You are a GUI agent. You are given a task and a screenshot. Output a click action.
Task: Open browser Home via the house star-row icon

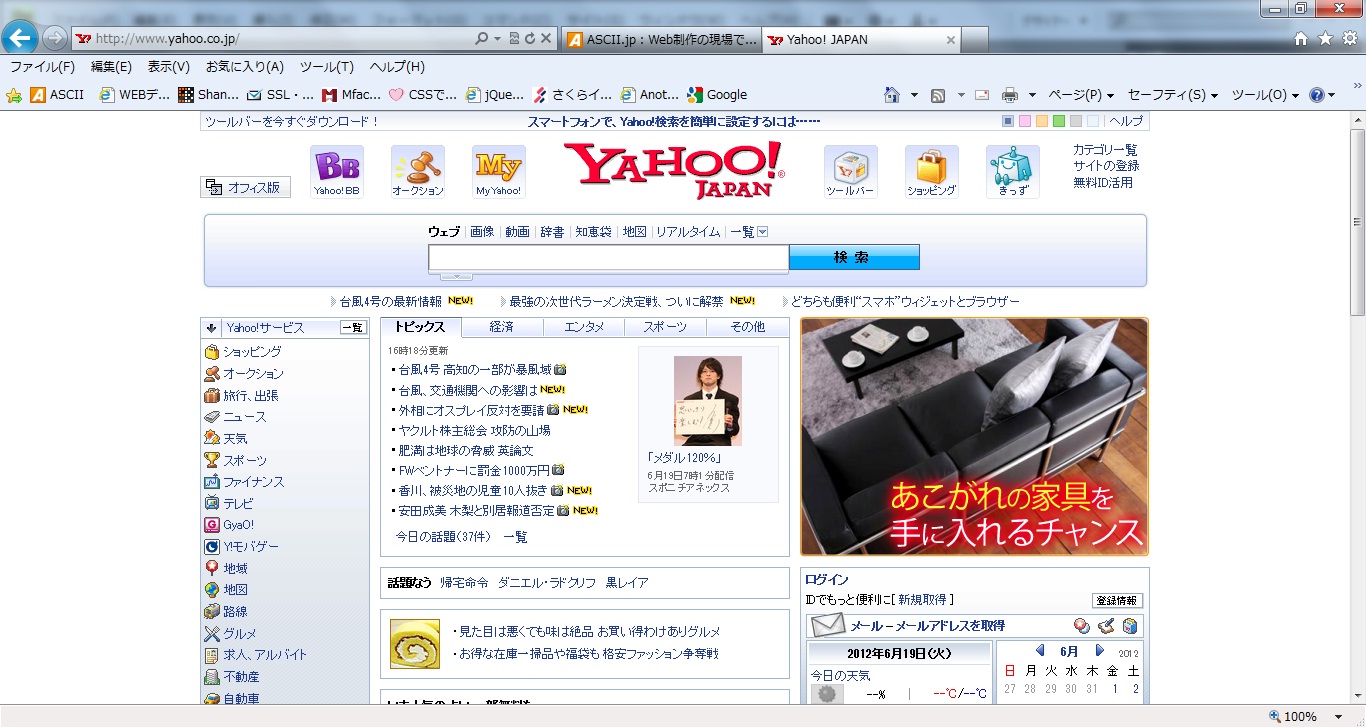[x=1301, y=38]
